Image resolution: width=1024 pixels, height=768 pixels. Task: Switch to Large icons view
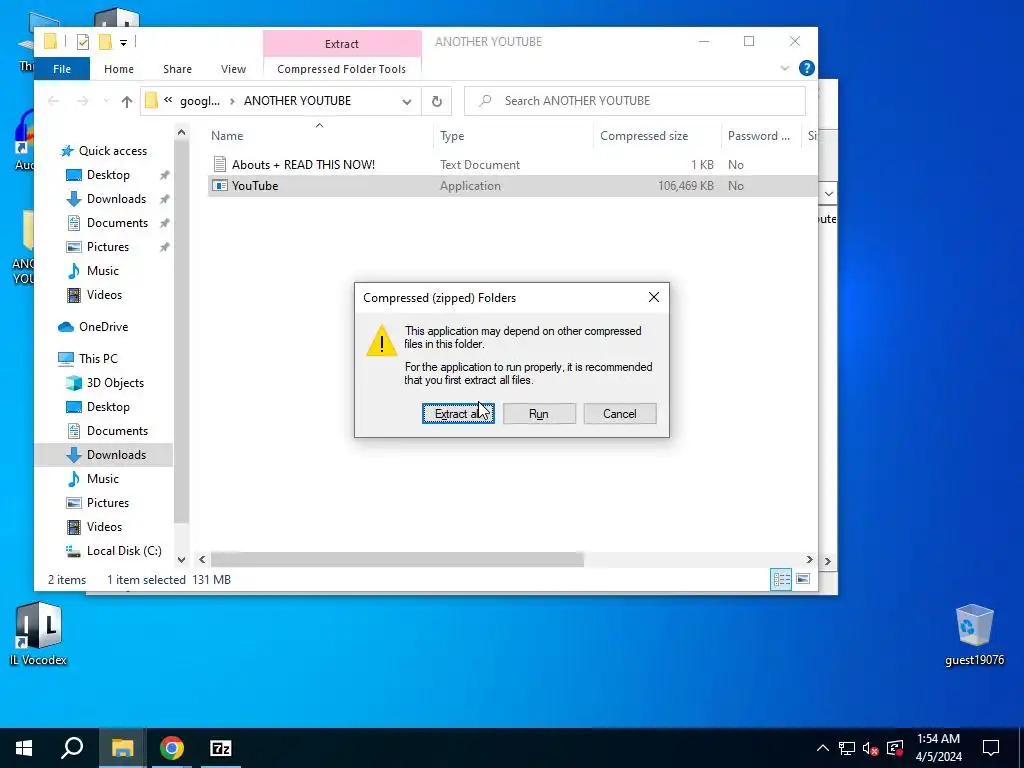(x=803, y=579)
